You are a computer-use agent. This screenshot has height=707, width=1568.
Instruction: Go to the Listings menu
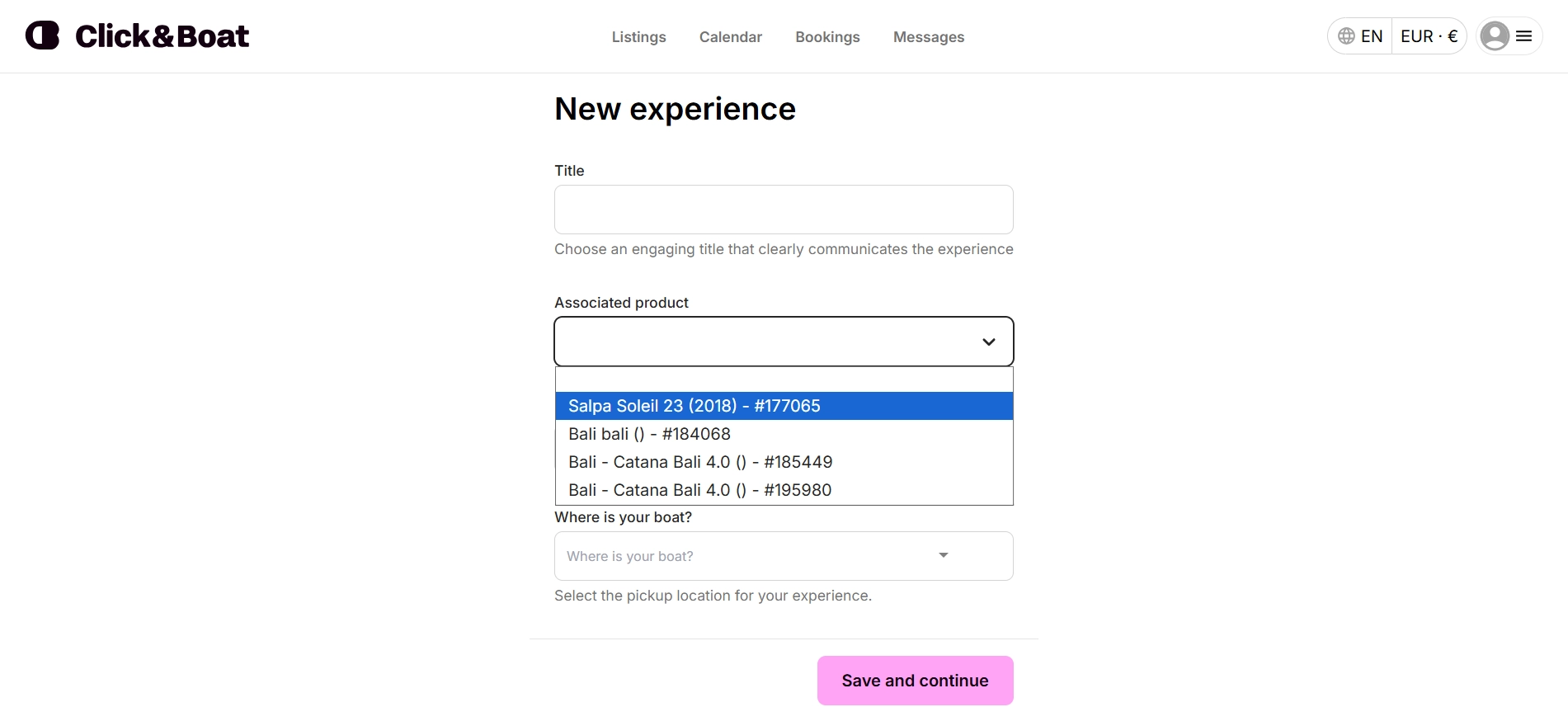(638, 37)
